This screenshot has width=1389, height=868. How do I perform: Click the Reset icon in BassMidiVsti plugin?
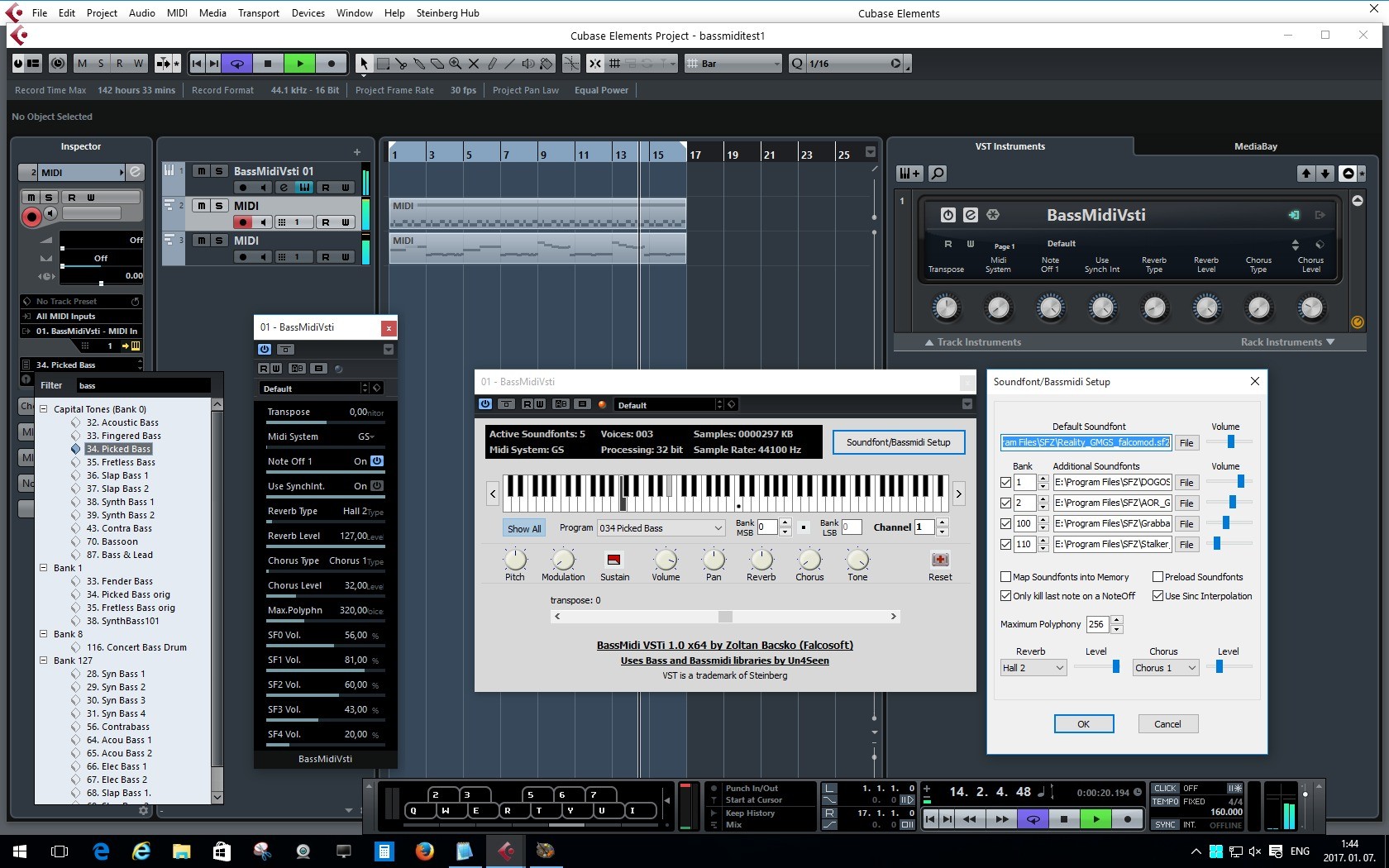click(x=940, y=560)
